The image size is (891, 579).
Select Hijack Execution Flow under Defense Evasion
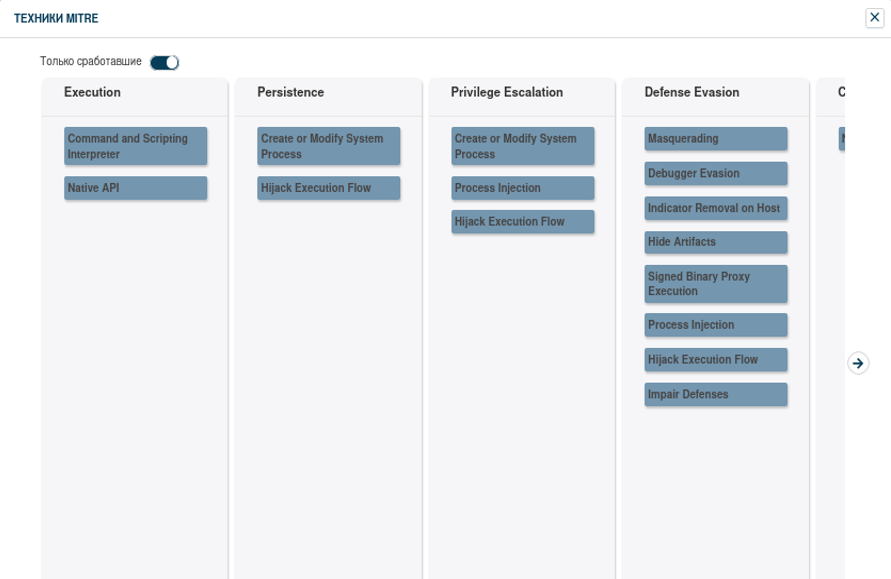(715, 360)
